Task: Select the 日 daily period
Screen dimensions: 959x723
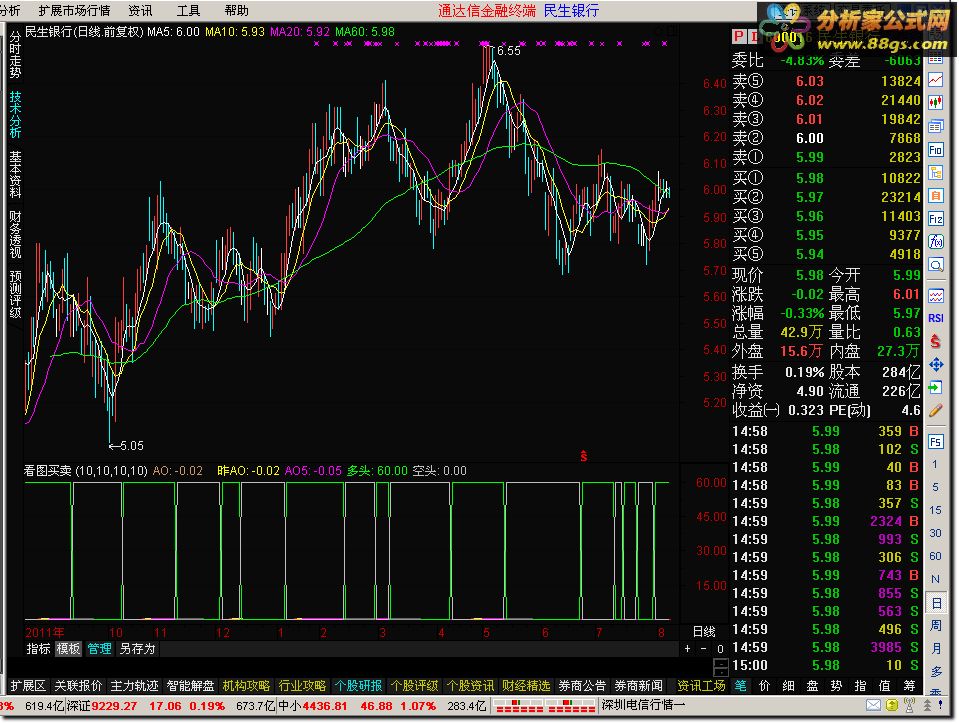Action: [935, 602]
